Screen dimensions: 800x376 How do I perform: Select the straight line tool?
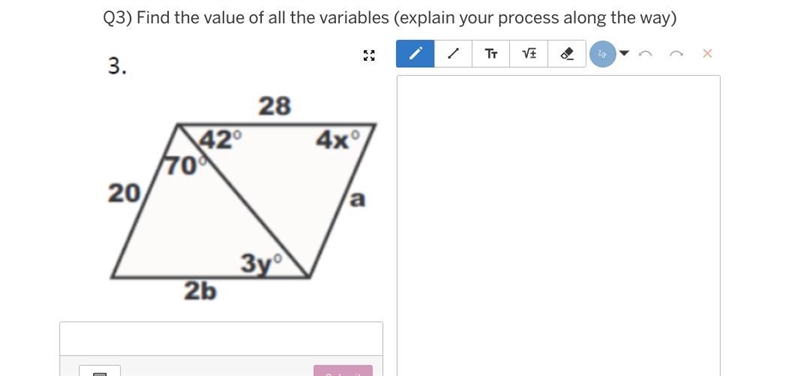pyautogui.click(x=453, y=54)
